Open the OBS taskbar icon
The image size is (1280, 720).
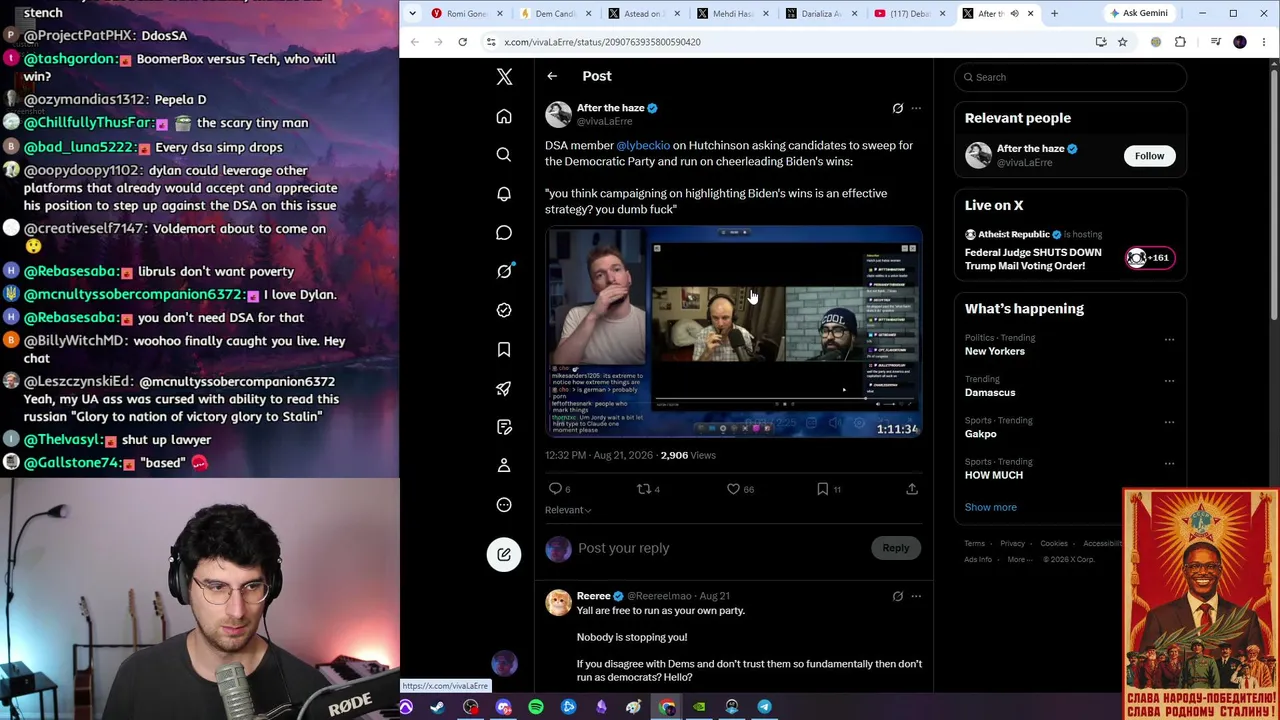[x=471, y=707]
